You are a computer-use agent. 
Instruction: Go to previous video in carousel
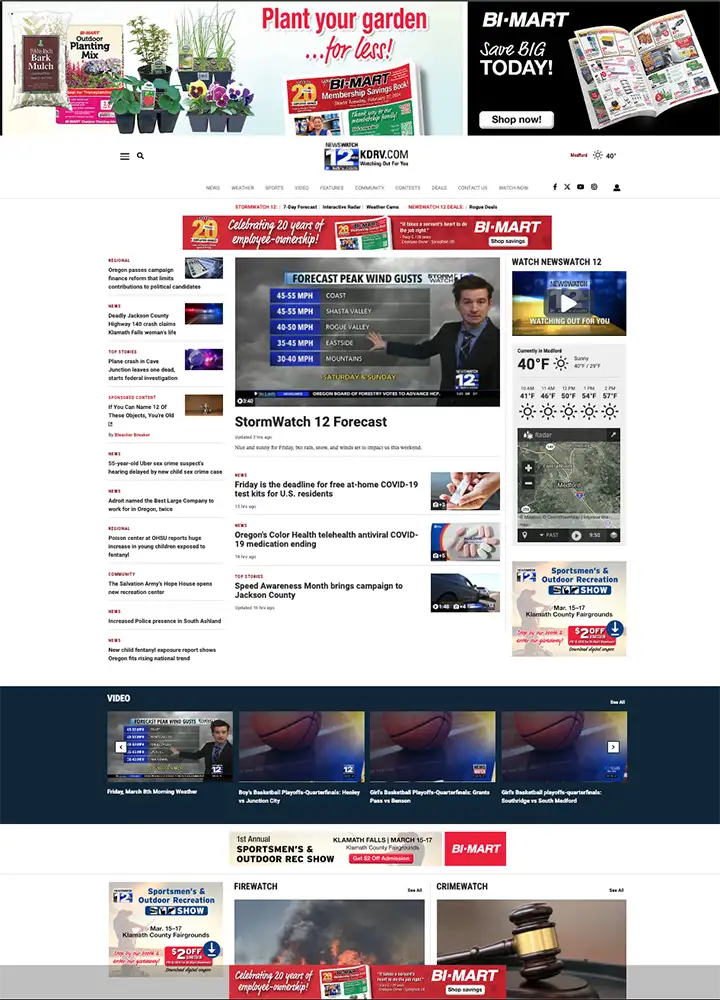click(121, 747)
